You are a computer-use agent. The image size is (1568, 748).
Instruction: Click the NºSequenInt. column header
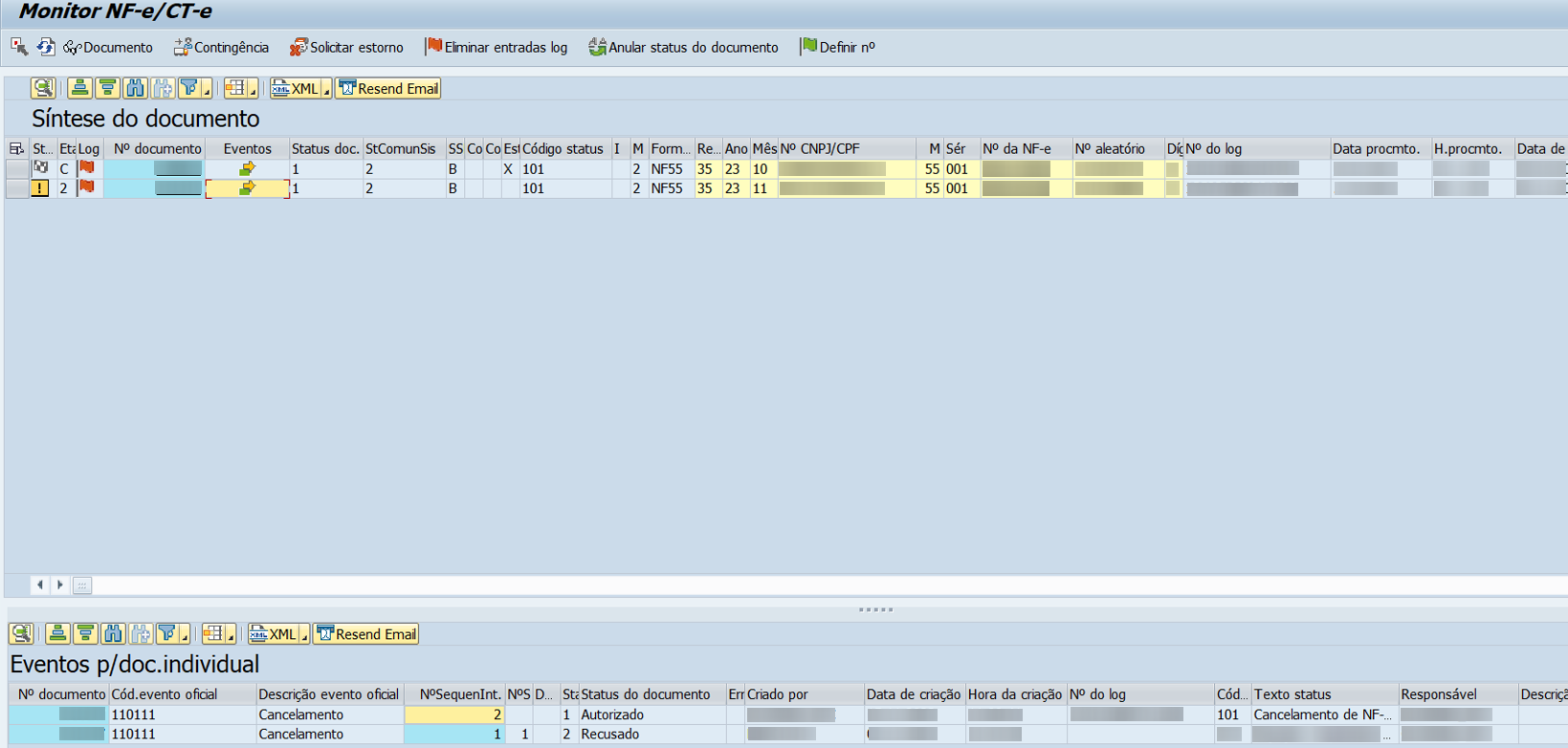pos(455,694)
